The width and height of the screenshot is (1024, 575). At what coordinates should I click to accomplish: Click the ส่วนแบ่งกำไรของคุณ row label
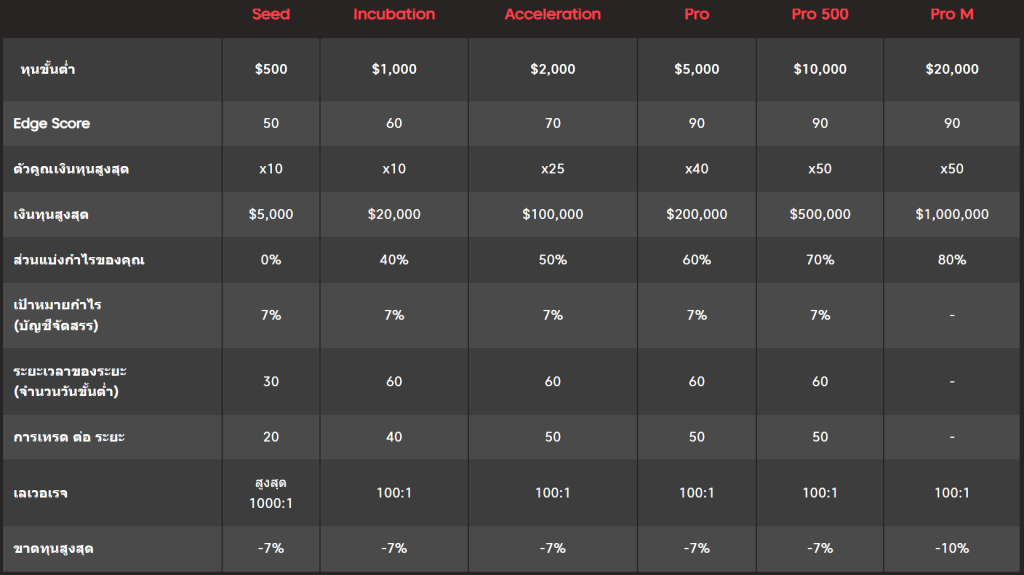coord(72,260)
